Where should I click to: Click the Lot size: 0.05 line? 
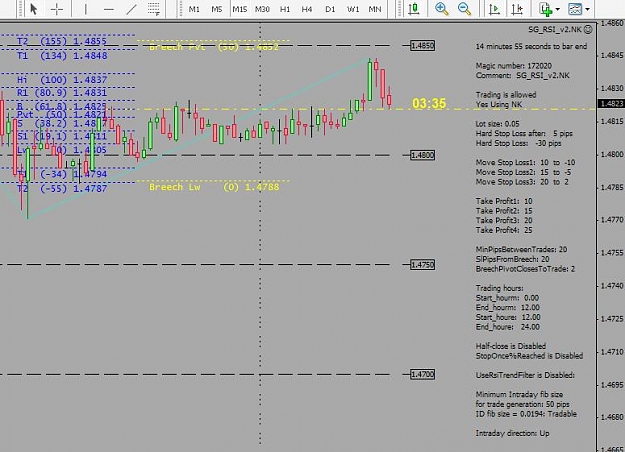(497, 124)
